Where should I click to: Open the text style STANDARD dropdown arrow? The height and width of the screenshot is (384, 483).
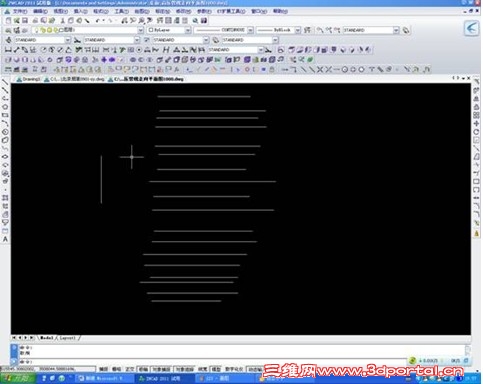click(x=68, y=40)
